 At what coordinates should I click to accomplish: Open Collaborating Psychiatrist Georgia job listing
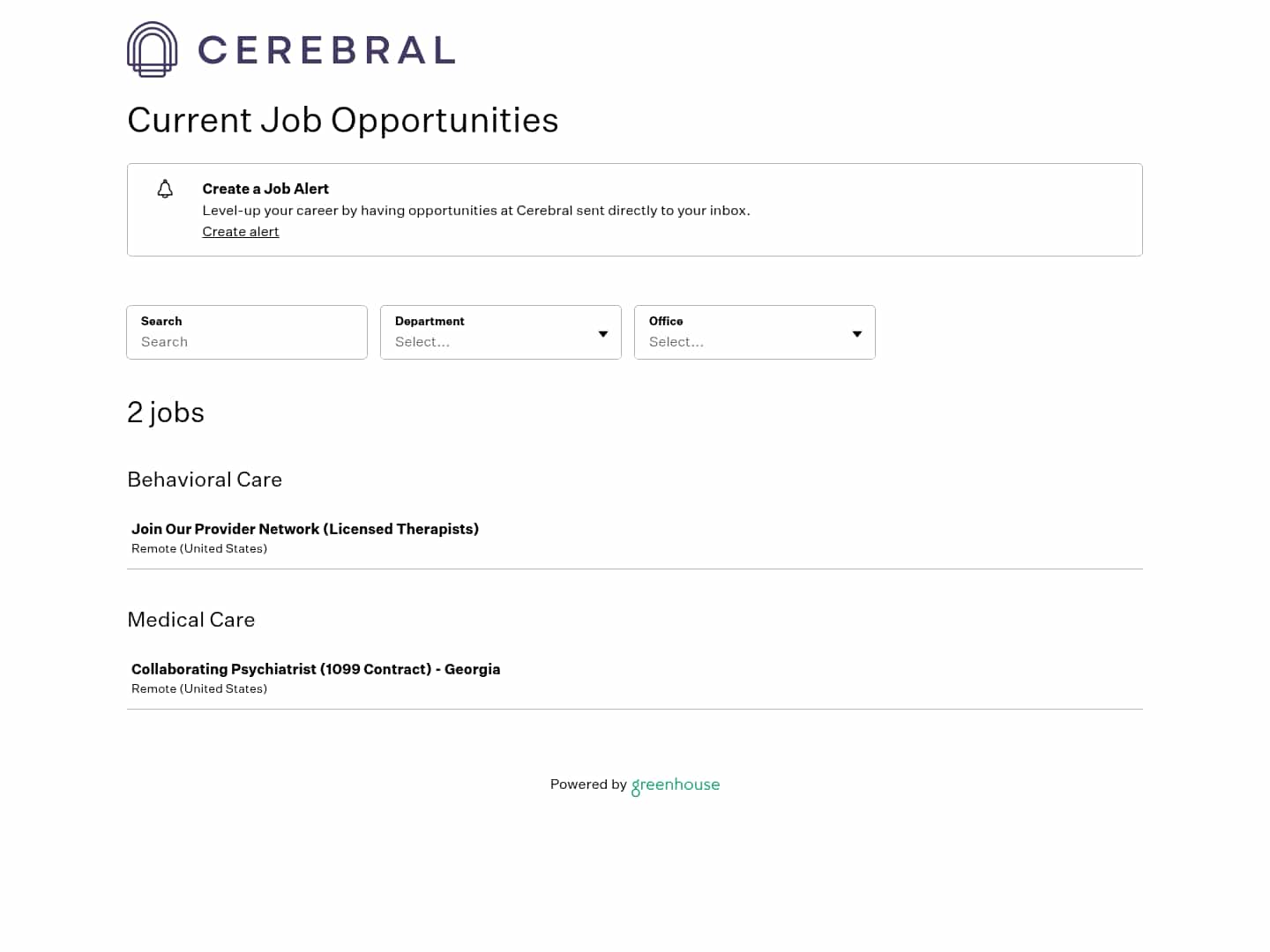(x=316, y=669)
